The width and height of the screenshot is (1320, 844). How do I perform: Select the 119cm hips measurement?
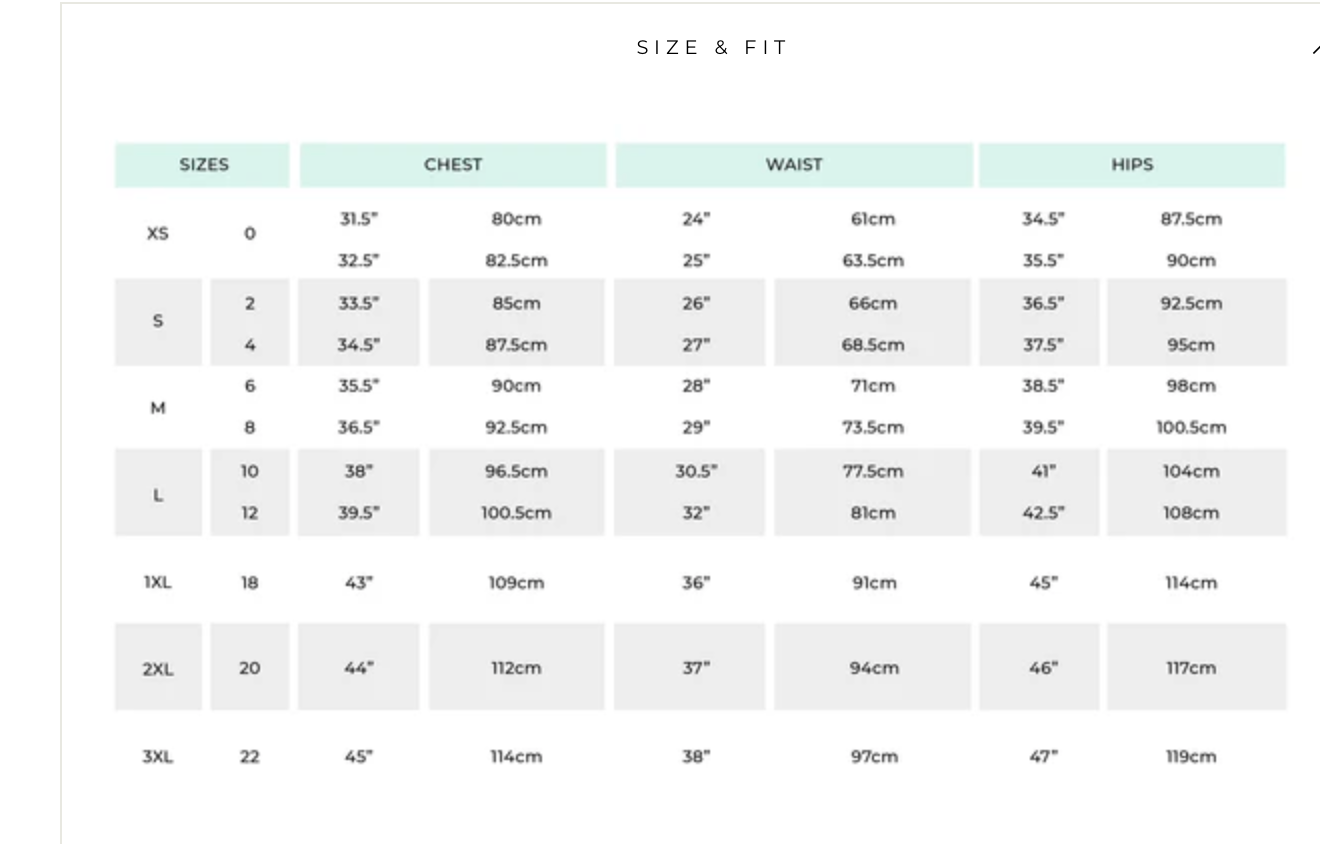tap(1190, 757)
